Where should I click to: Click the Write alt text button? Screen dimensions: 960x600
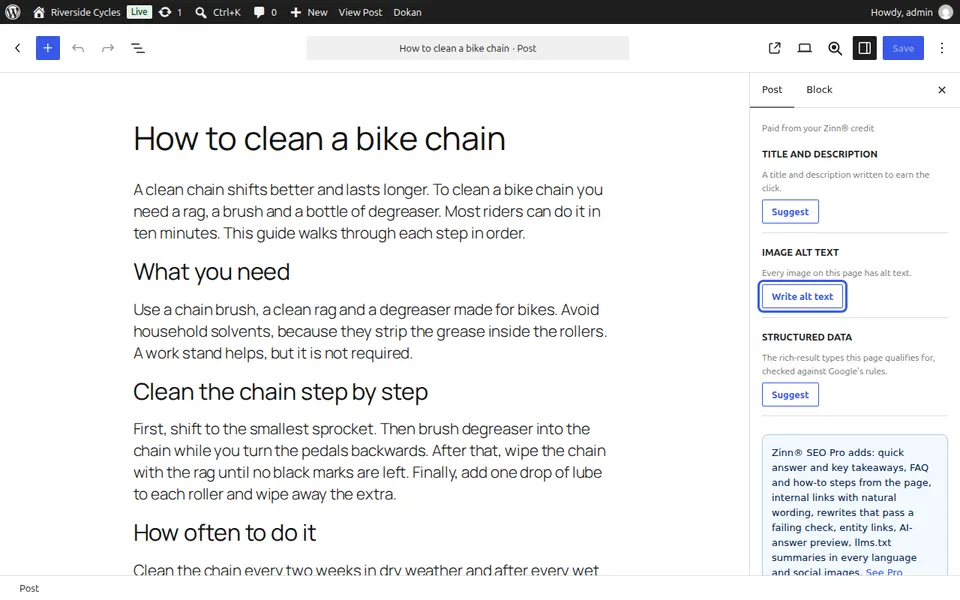(802, 296)
